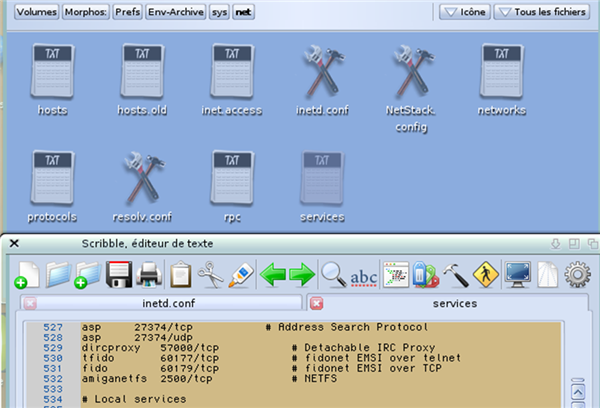Click line number 527 in gutter
The height and width of the screenshot is (408, 600).
click(53, 327)
